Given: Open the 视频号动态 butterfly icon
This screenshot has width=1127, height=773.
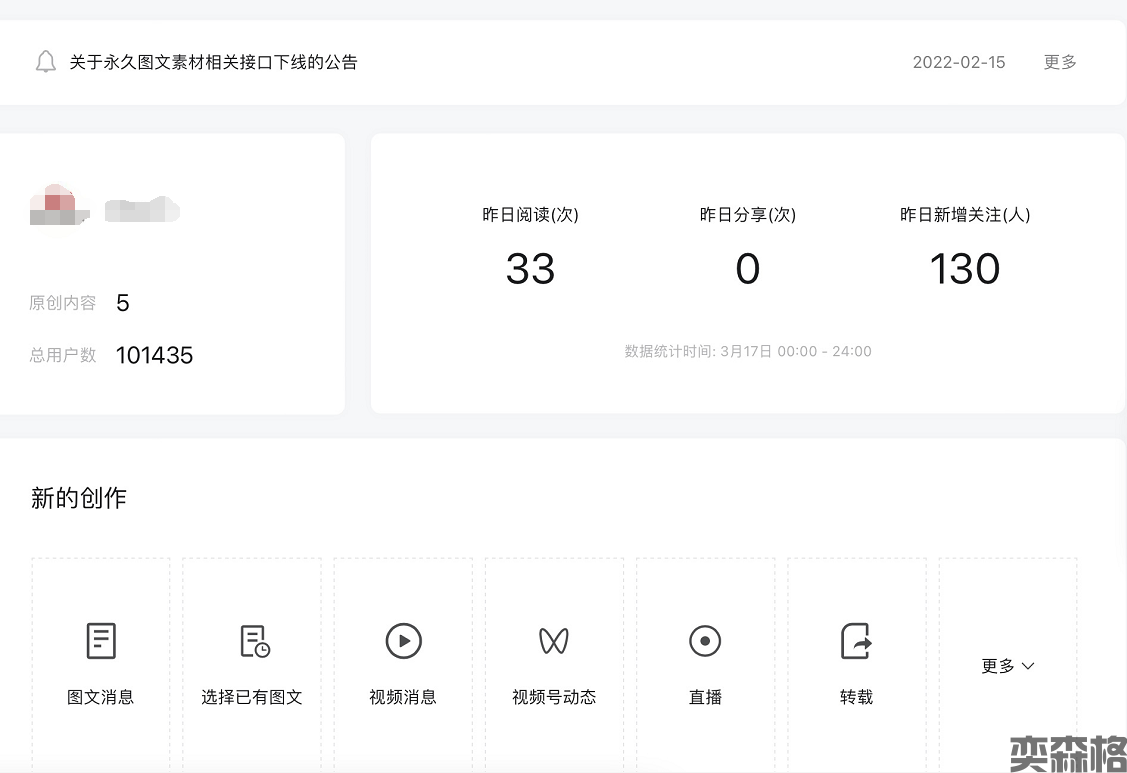Looking at the screenshot, I should tap(554, 641).
